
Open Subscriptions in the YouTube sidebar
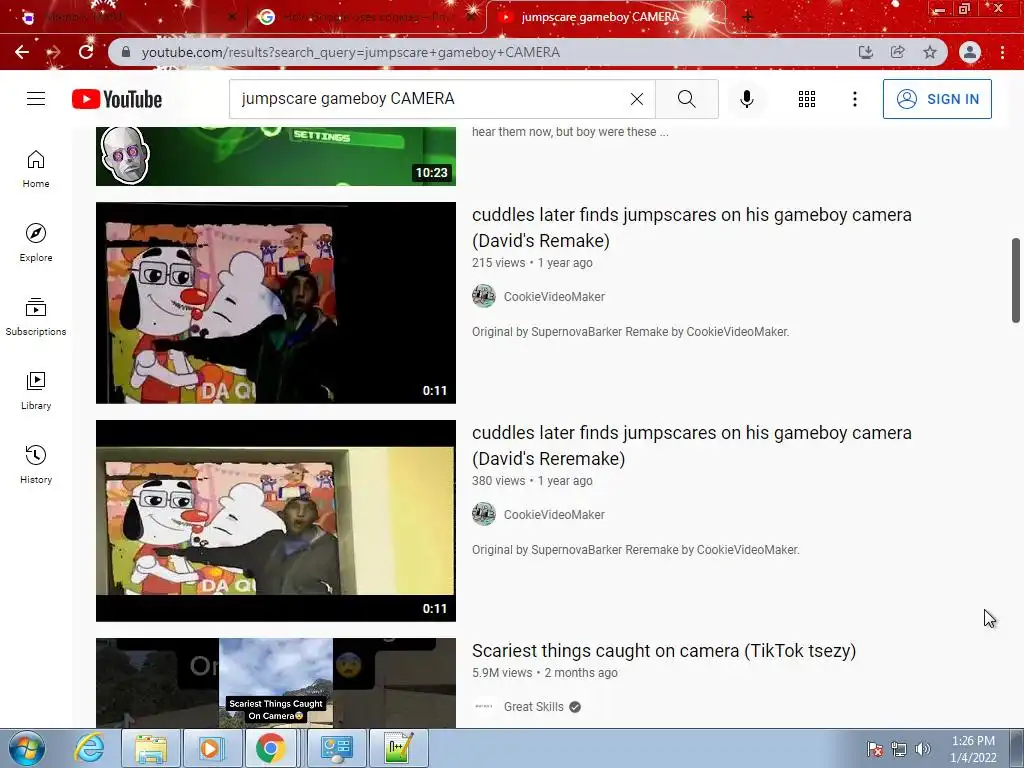(x=36, y=317)
